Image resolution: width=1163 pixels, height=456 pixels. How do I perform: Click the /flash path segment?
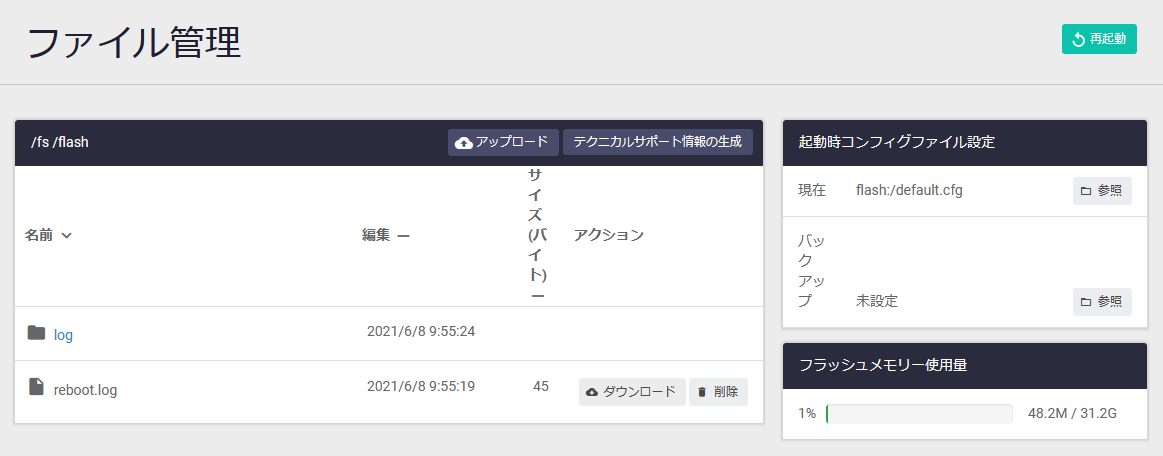(70, 142)
